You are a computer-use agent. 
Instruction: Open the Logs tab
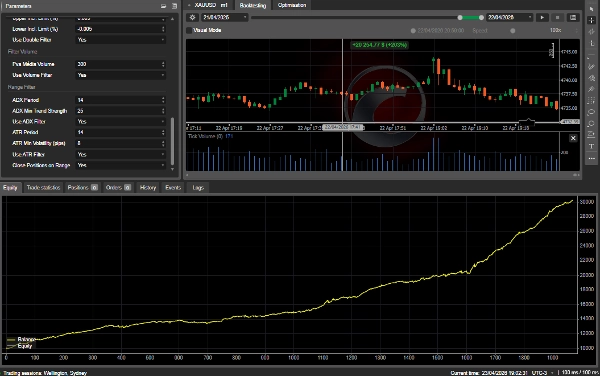pyautogui.click(x=198, y=187)
